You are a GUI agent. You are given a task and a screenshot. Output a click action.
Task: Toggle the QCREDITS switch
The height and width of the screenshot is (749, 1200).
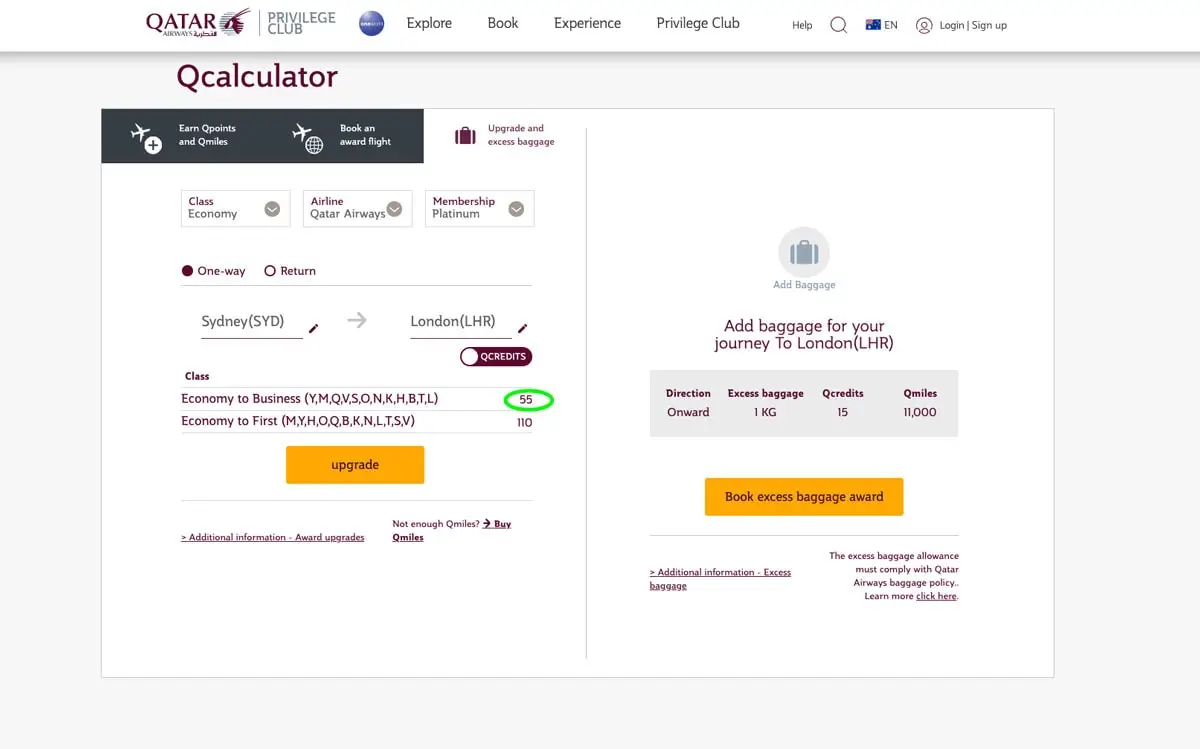pyautogui.click(x=496, y=356)
